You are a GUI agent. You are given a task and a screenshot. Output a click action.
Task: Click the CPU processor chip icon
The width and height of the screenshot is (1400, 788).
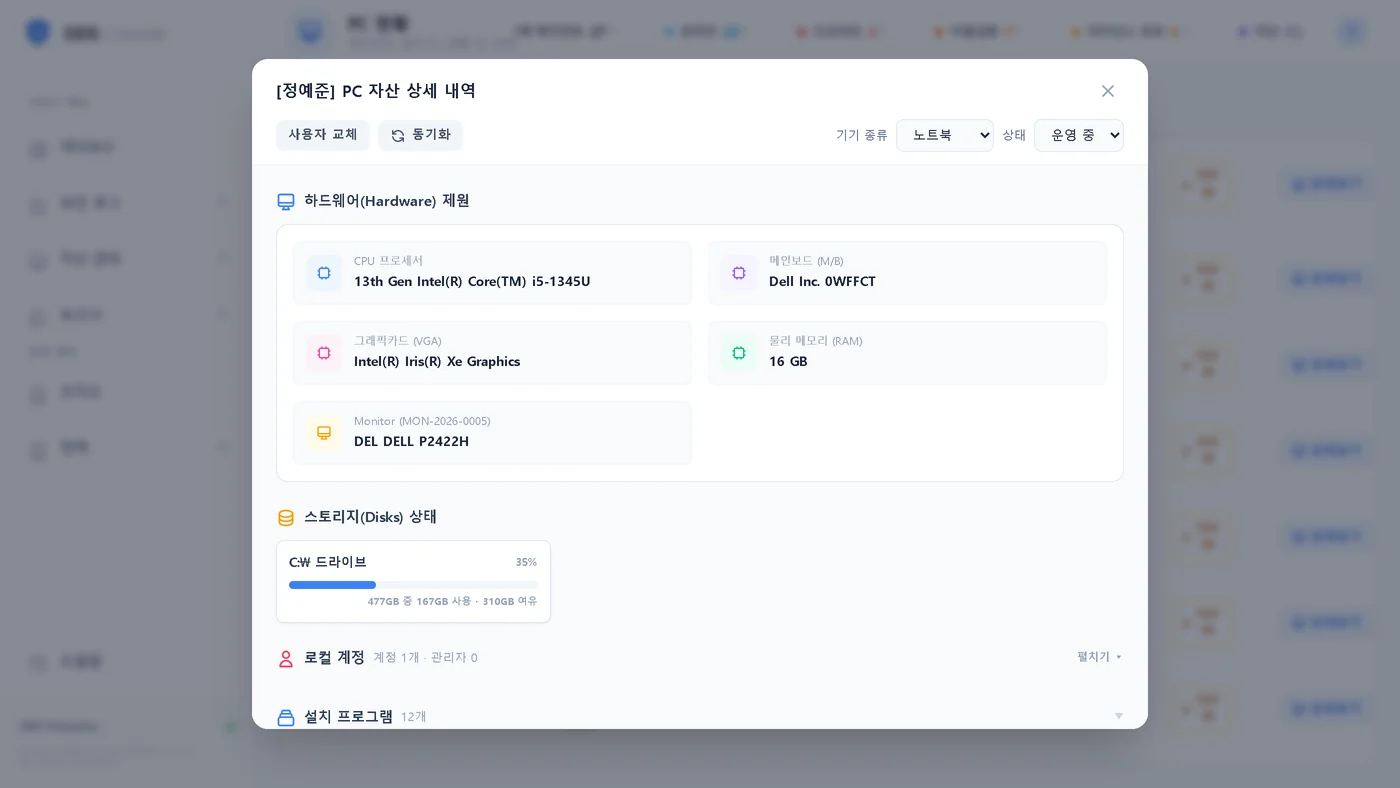(324, 273)
